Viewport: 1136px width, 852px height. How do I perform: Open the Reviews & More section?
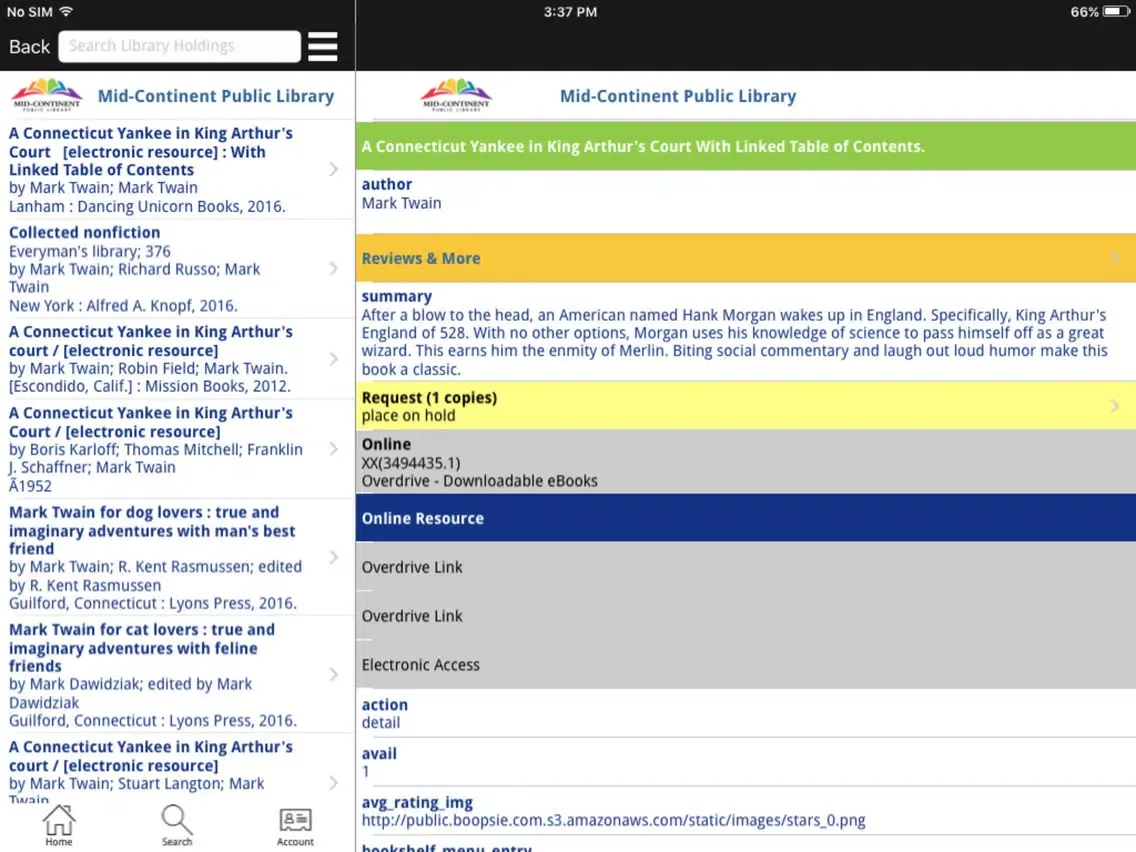click(x=746, y=258)
